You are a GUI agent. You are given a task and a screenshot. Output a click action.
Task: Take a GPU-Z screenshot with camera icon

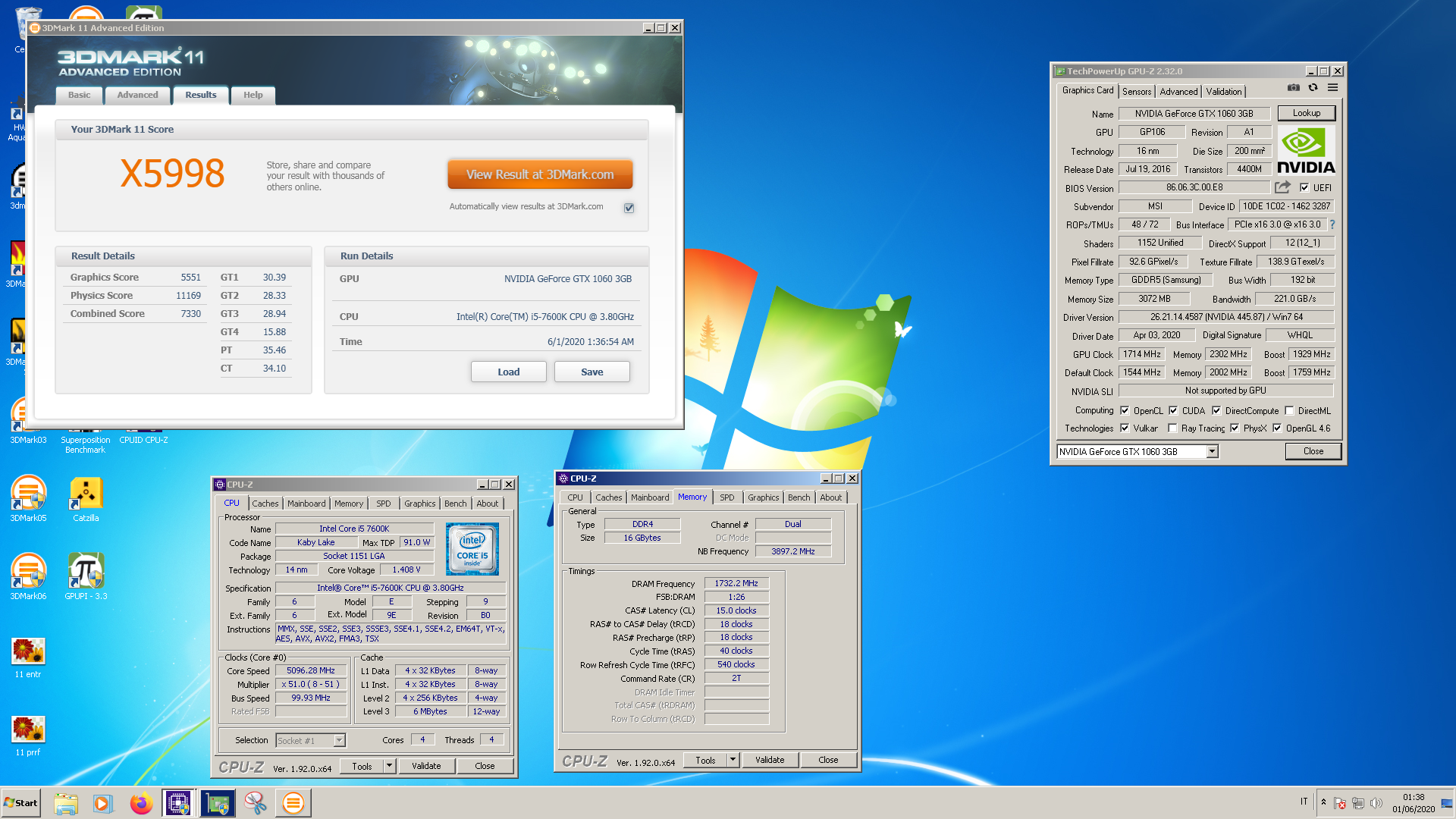click(1293, 88)
